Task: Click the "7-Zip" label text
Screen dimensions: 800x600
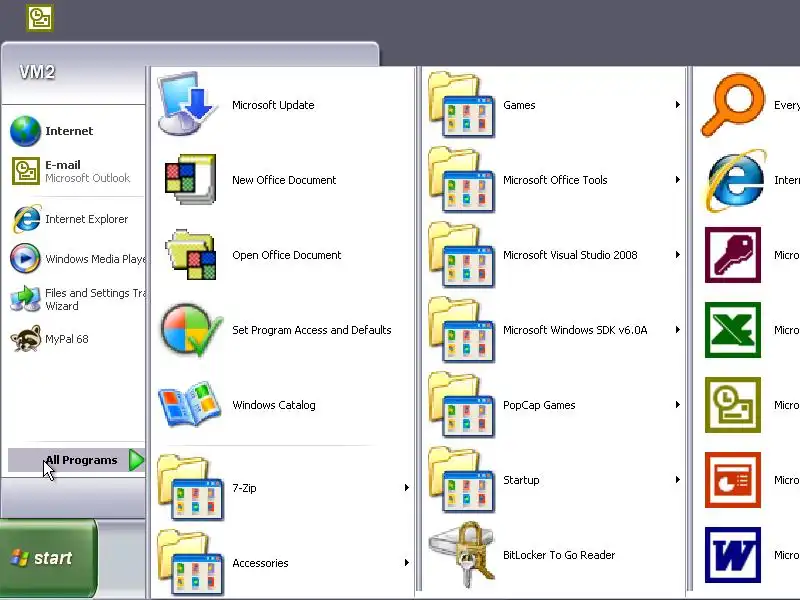Action: [x=244, y=488]
